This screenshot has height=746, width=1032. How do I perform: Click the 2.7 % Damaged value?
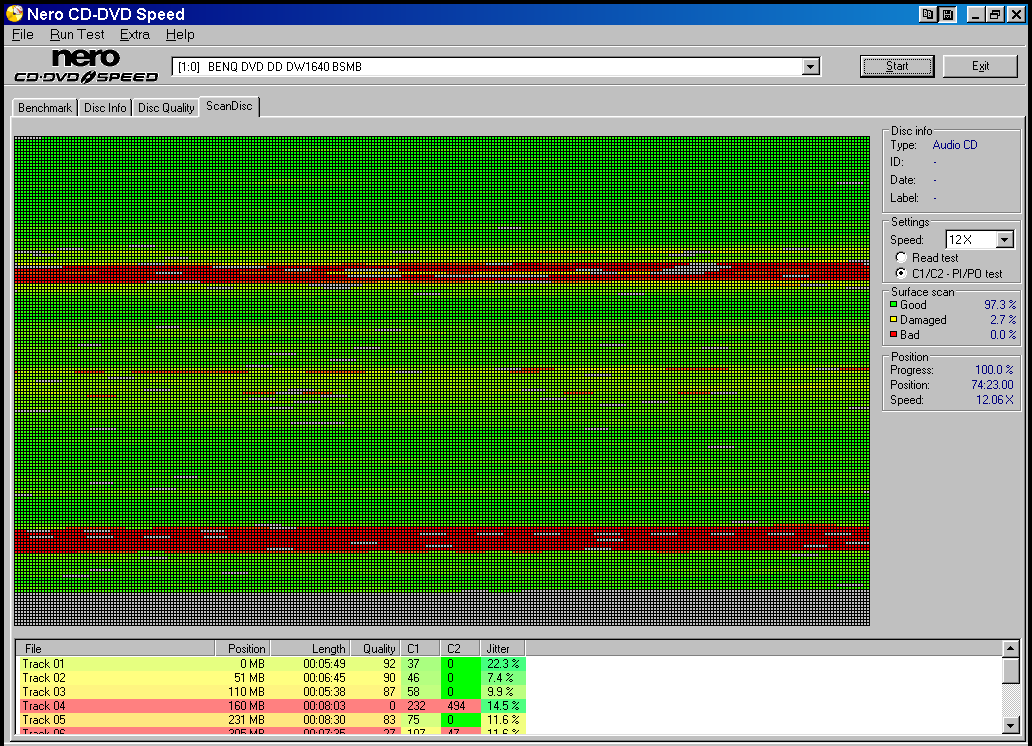pyautogui.click(x=1003, y=320)
